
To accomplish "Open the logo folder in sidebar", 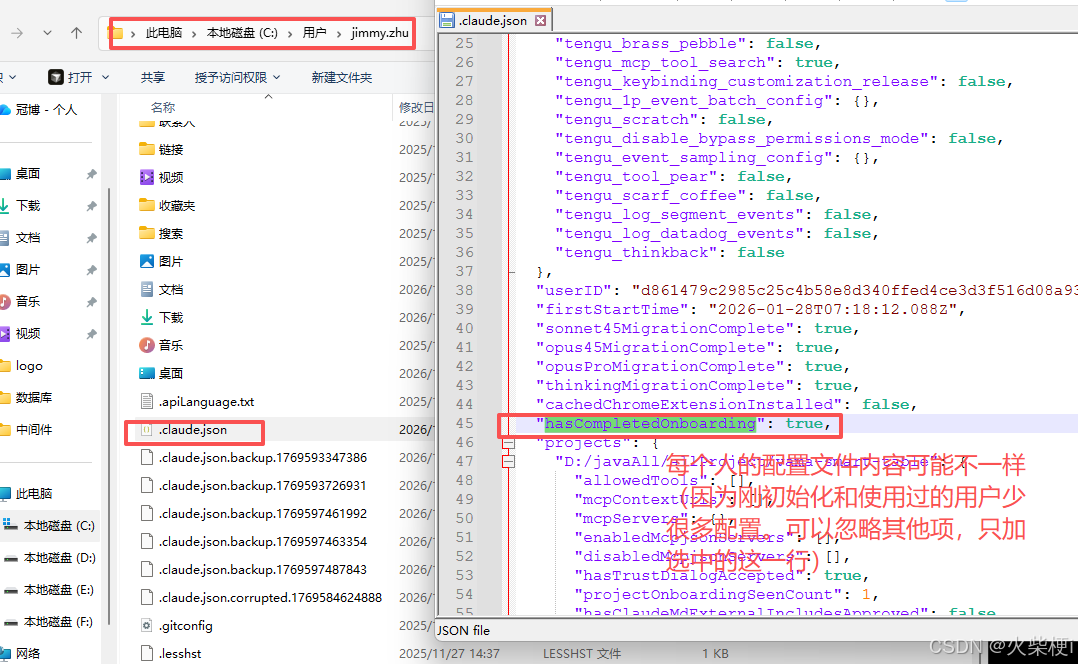I will tap(29, 366).
